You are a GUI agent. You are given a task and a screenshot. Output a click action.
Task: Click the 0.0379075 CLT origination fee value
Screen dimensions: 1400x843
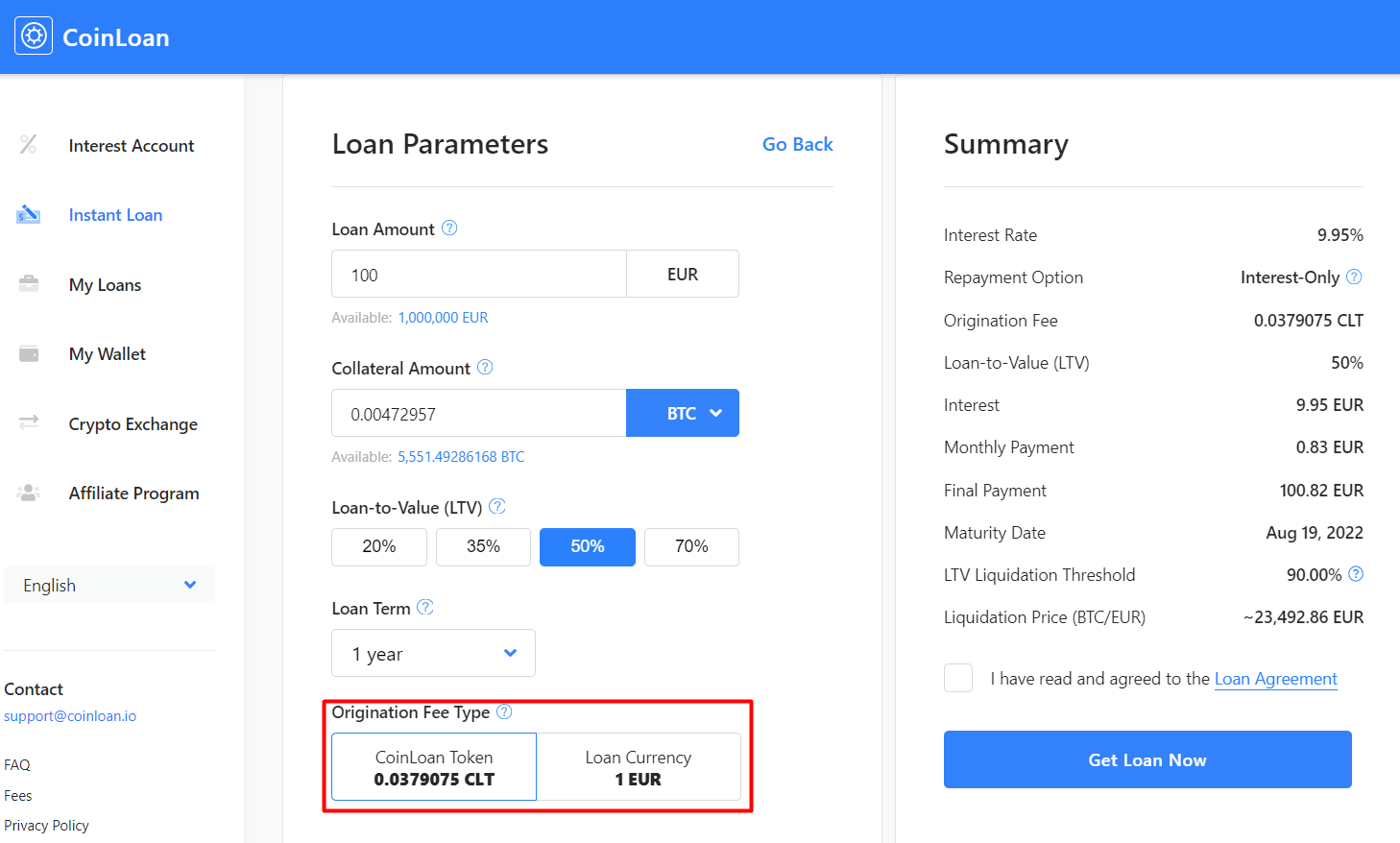(1309, 321)
